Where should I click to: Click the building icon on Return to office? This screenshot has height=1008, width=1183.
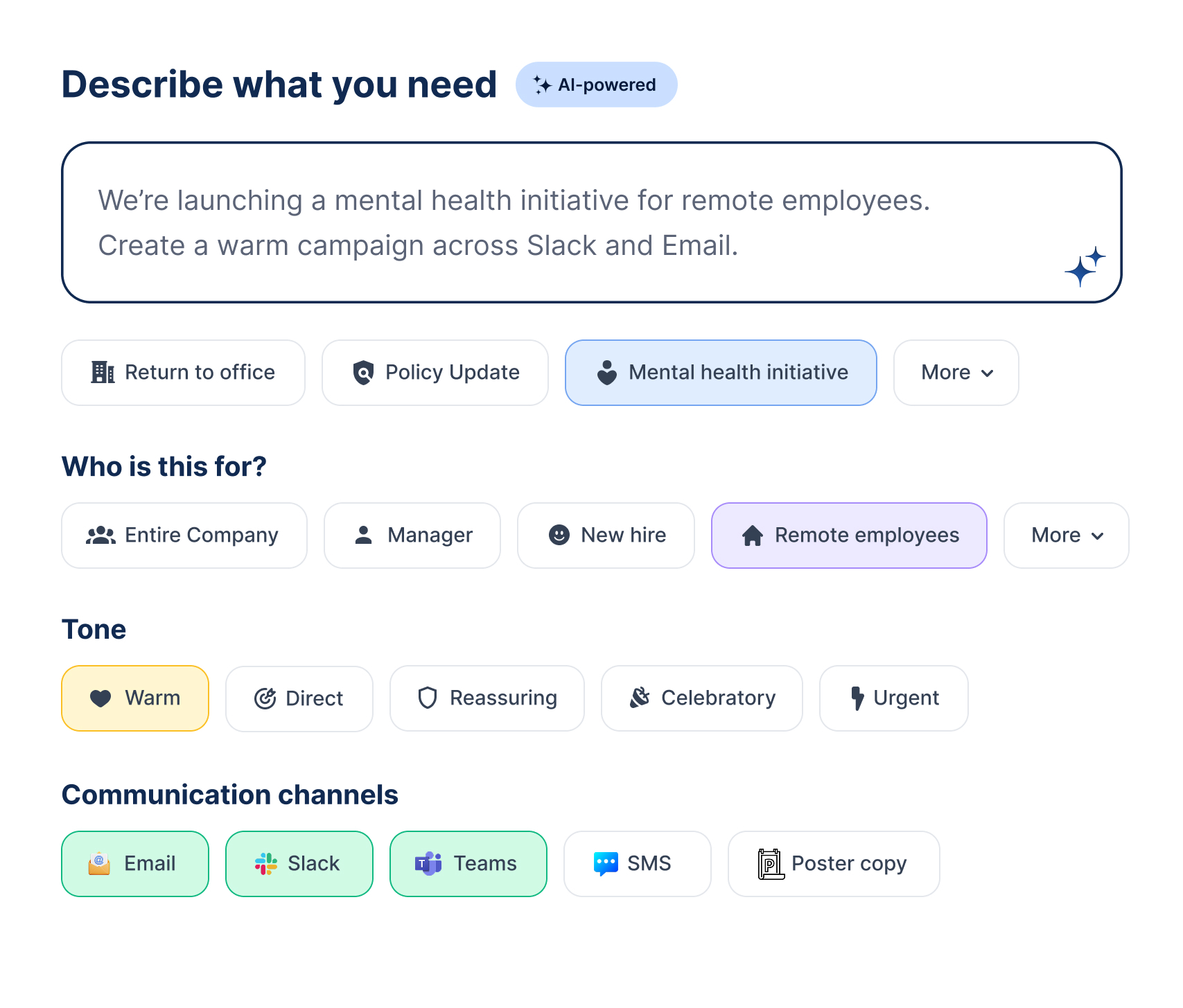point(103,373)
